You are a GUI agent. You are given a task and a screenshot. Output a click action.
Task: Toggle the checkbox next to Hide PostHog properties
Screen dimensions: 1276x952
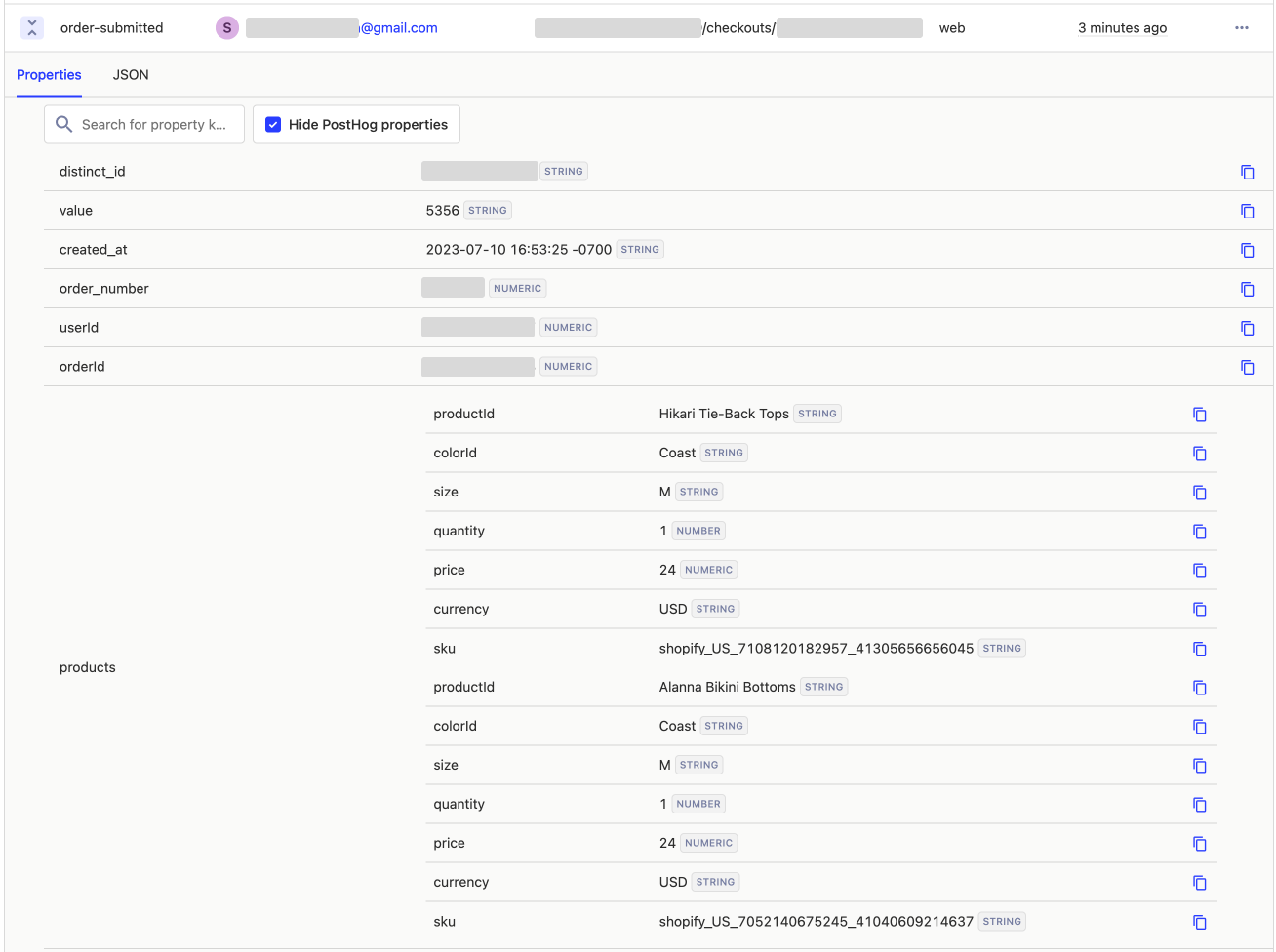coord(272,124)
